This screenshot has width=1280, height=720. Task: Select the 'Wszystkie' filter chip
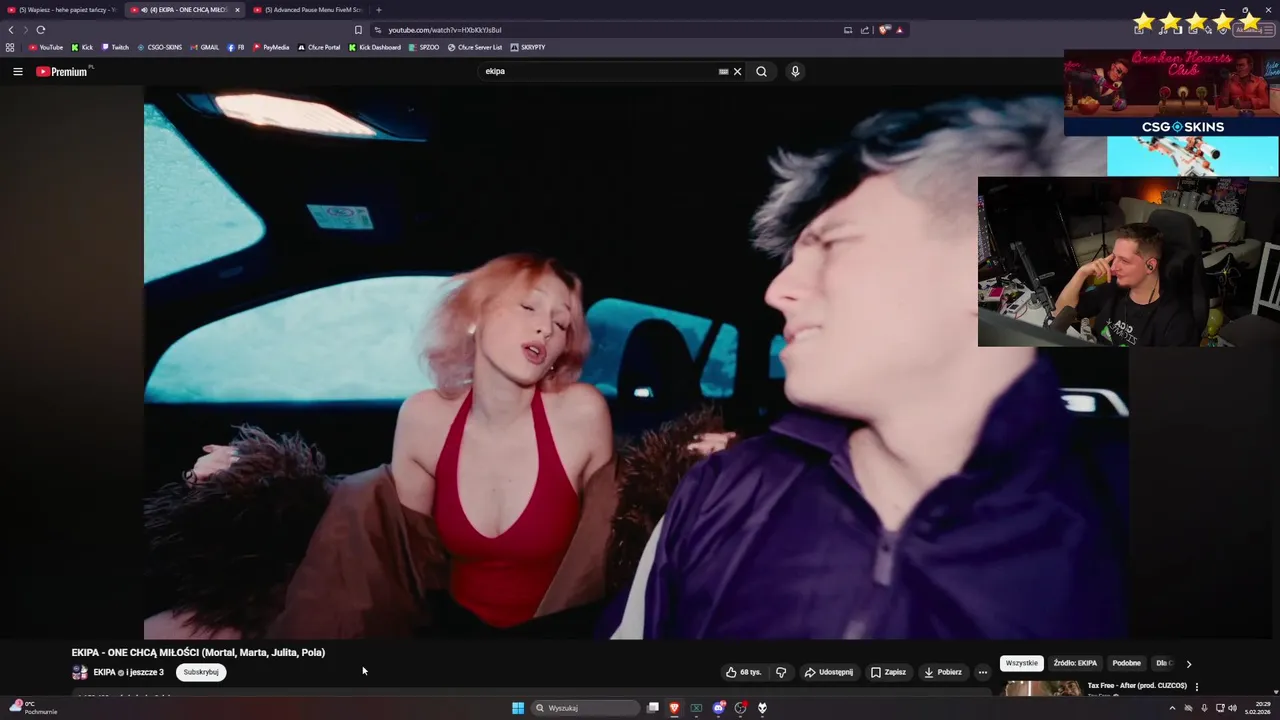click(1022, 663)
